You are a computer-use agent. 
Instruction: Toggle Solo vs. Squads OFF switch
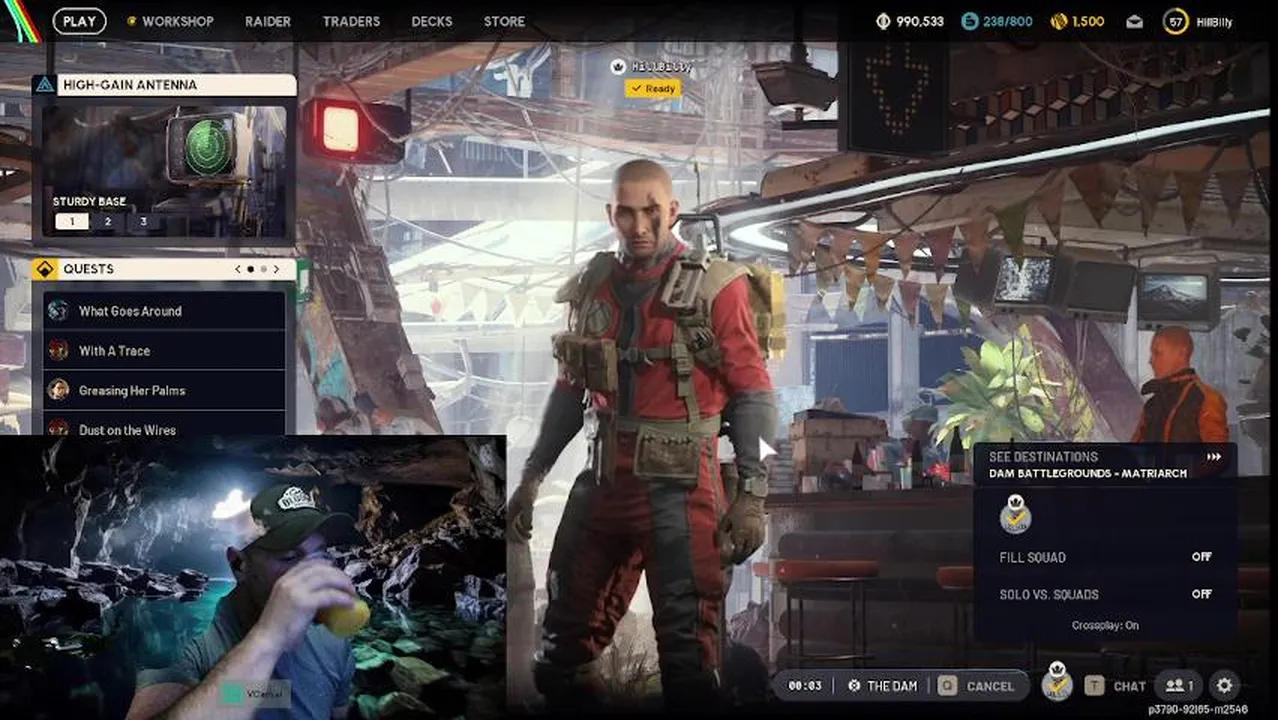pyautogui.click(x=1201, y=594)
